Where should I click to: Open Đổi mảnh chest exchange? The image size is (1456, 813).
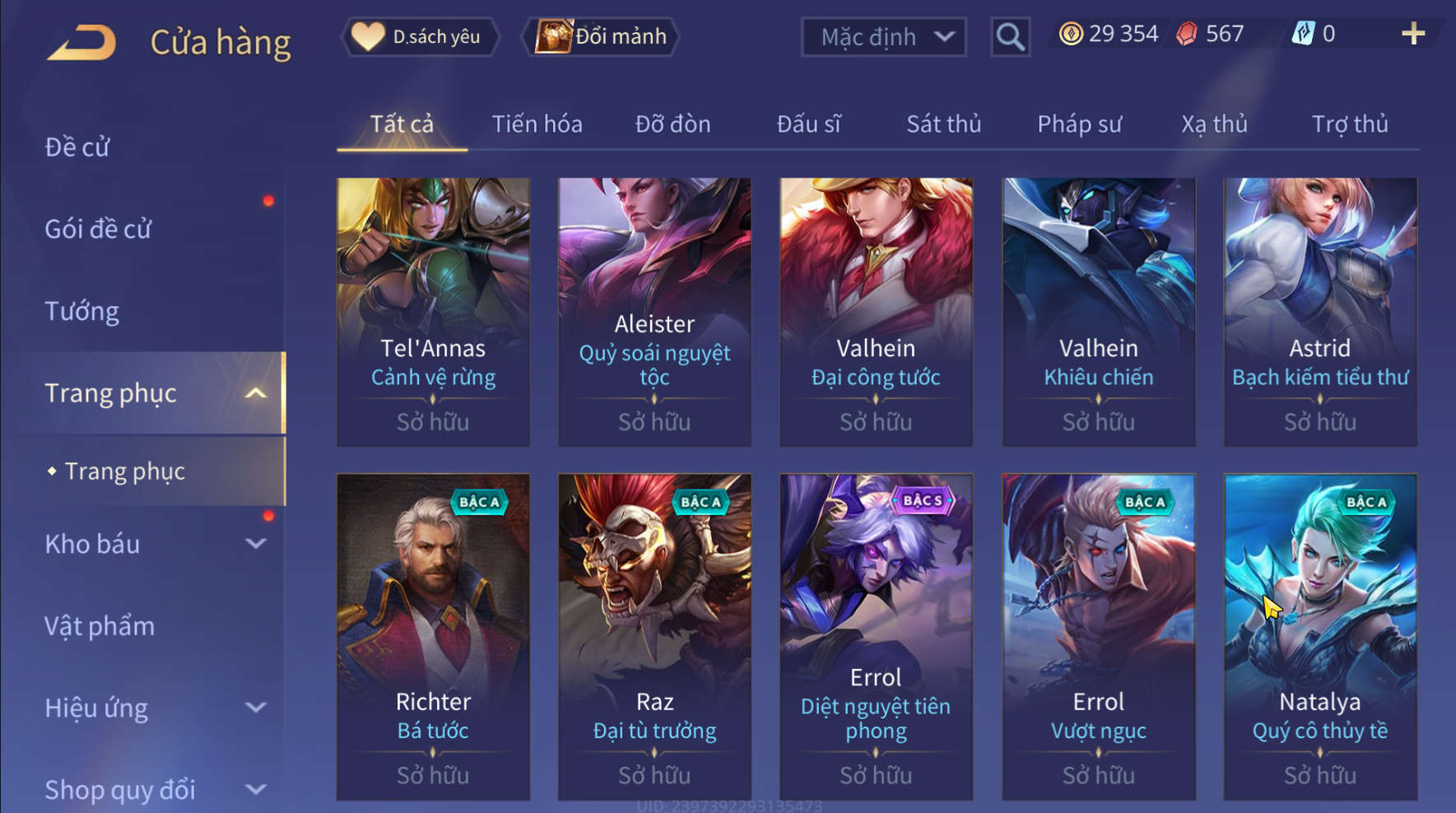pyautogui.click(x=601, y=37)
